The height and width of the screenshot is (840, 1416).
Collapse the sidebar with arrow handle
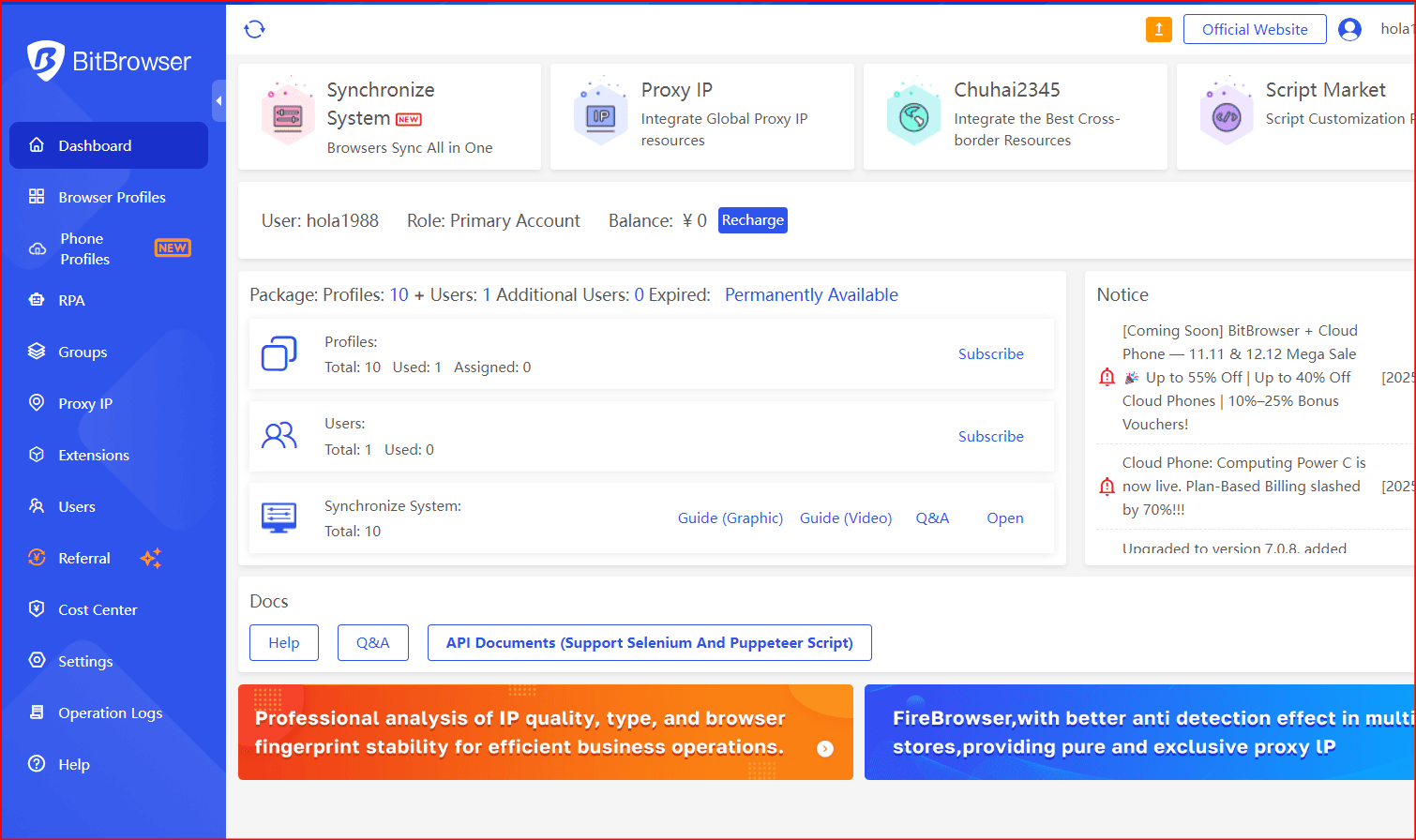[x=218, y=101]
